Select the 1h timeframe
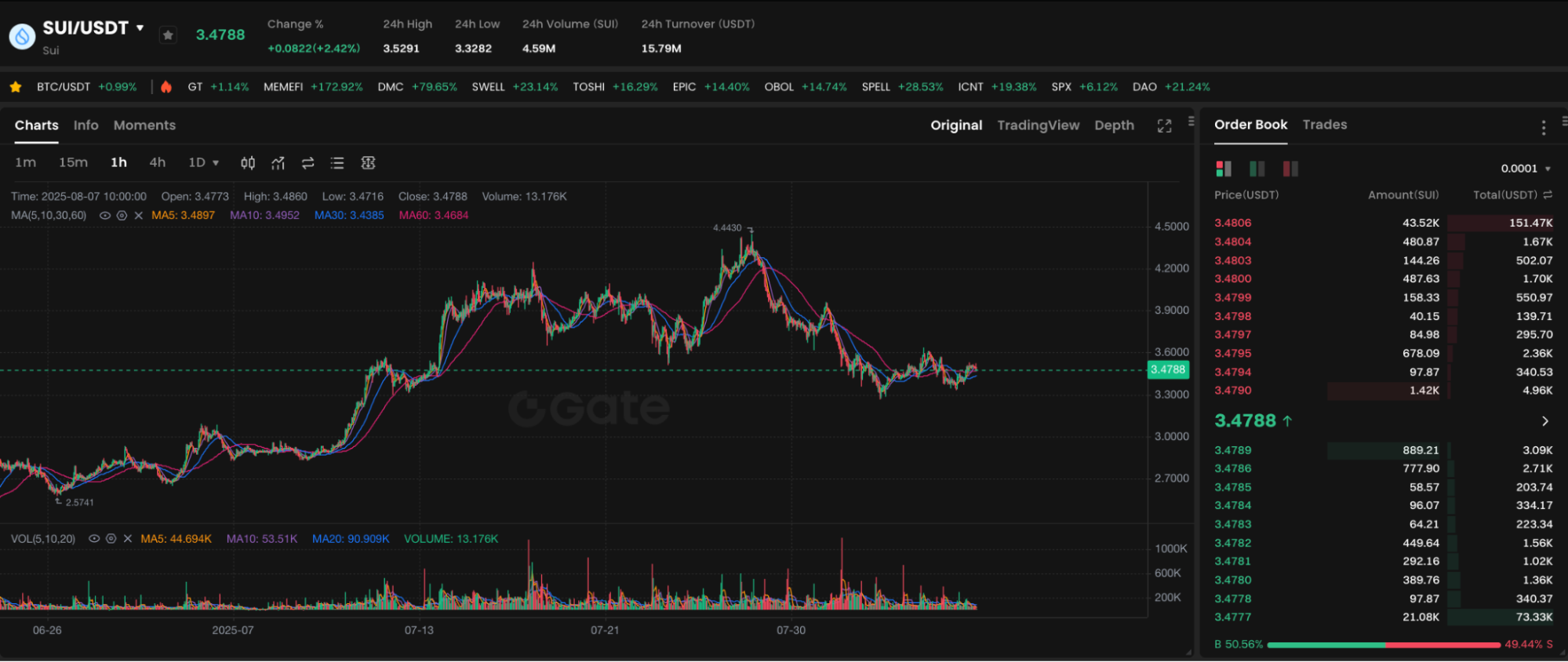 (x=118, y=162)
